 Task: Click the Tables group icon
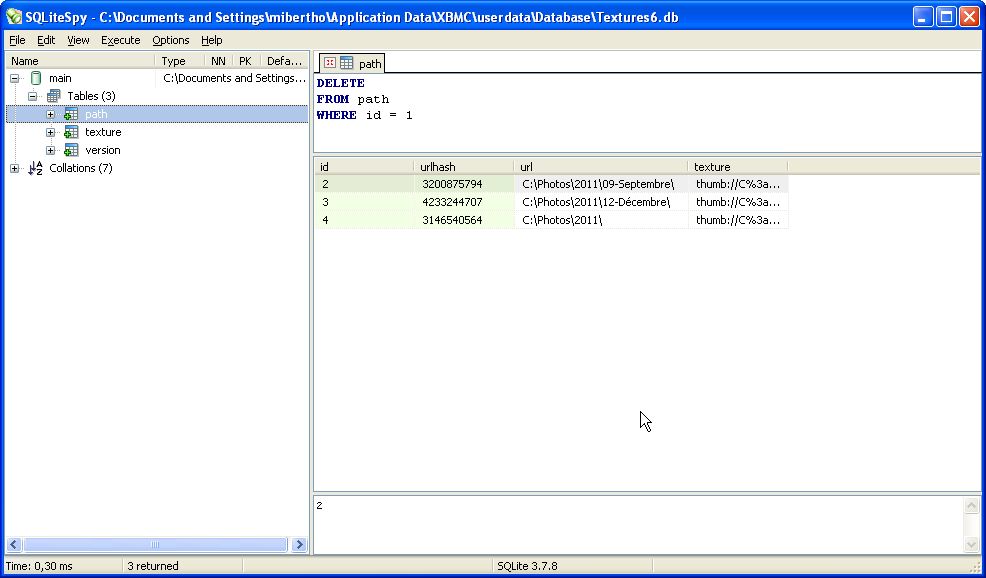click(x=54, y=96)
